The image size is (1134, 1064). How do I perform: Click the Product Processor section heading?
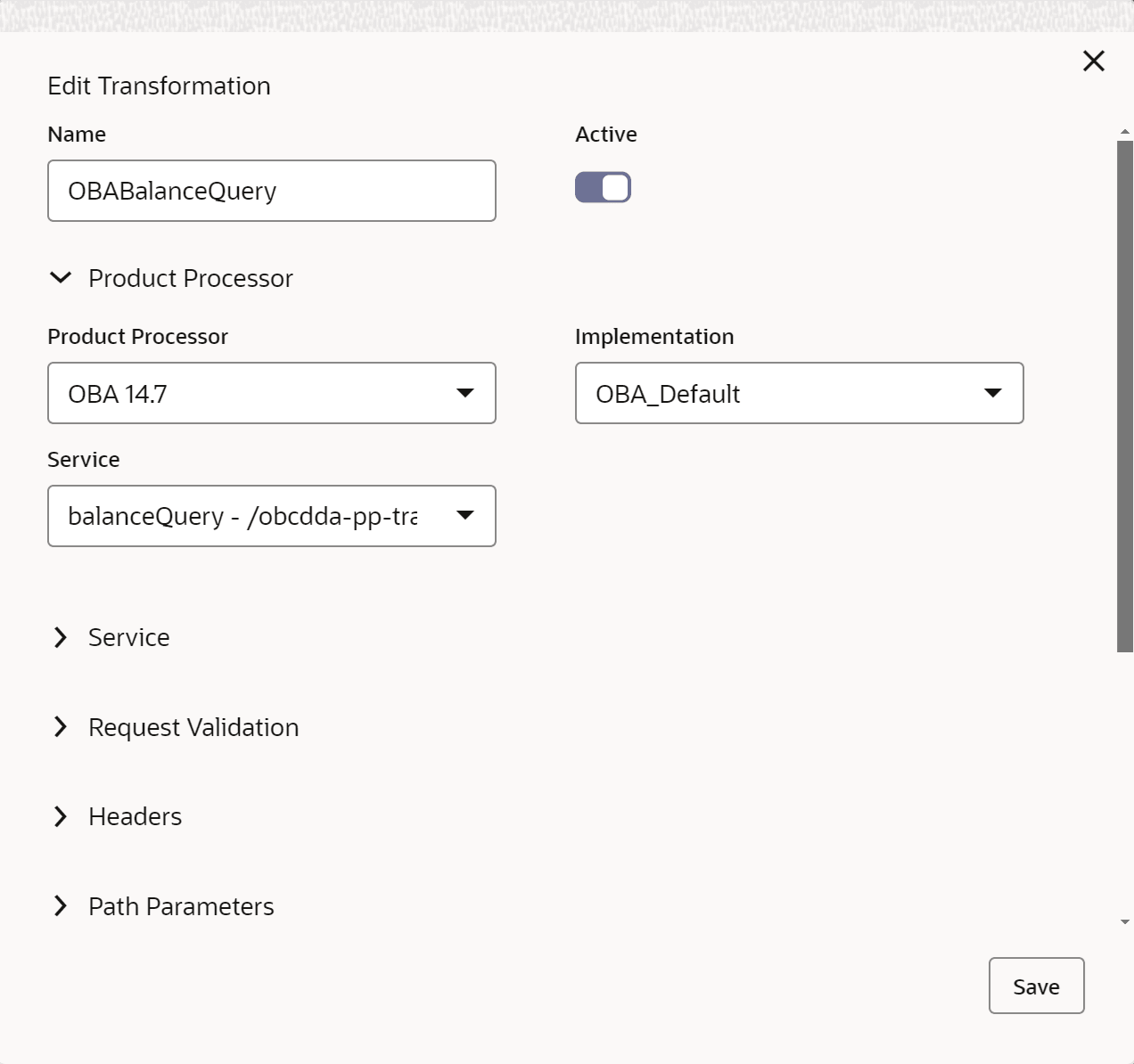(x=190, y=278)
